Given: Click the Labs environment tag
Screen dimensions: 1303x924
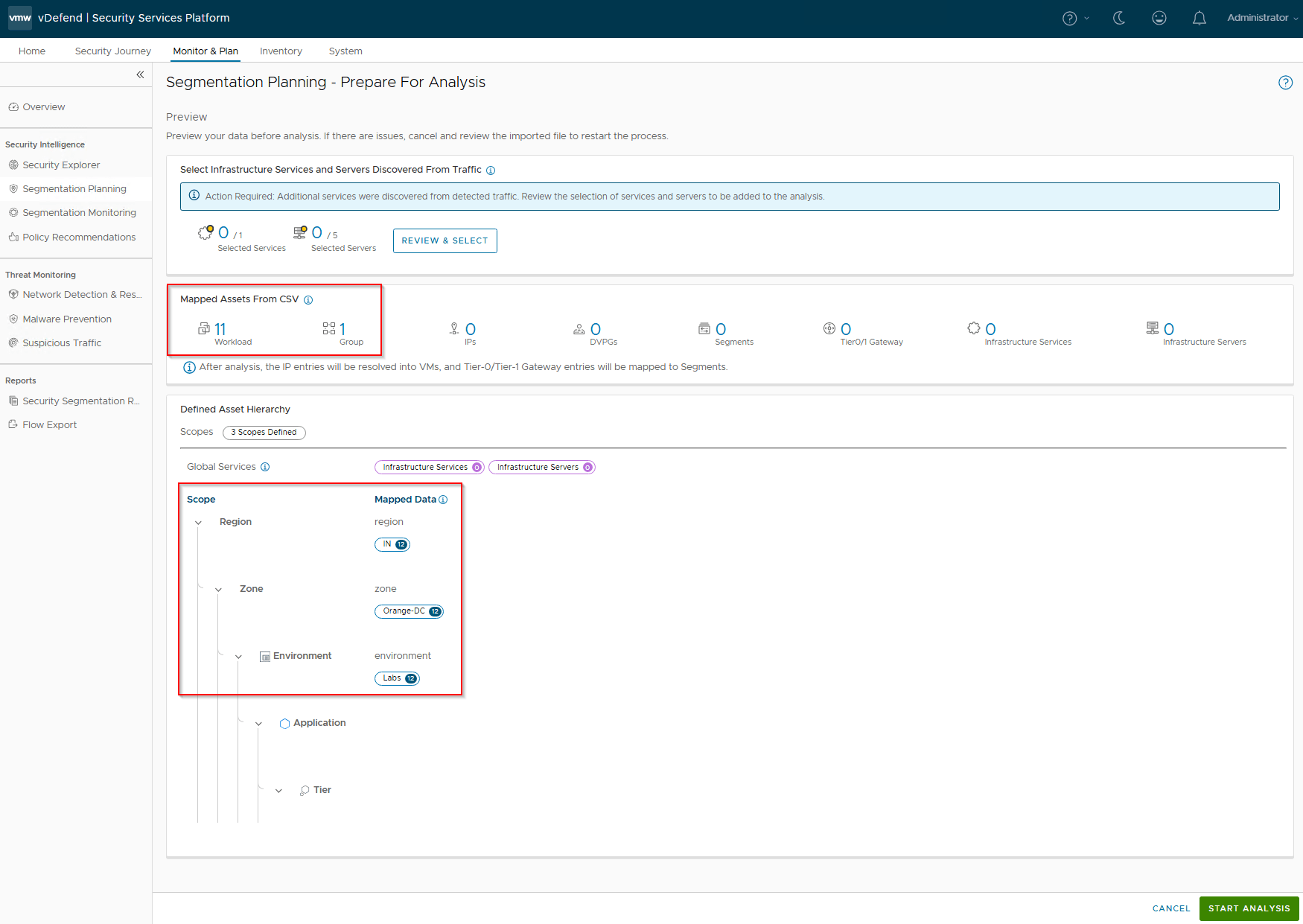Looking at the screenshot, I should click(x=397, y=678).
